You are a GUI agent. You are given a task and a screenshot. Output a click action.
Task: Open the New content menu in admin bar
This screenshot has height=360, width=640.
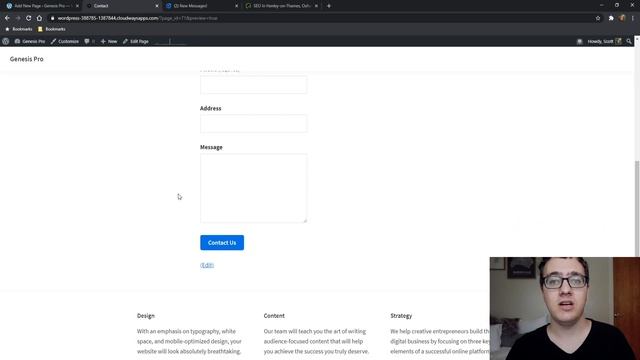point(109,41)
